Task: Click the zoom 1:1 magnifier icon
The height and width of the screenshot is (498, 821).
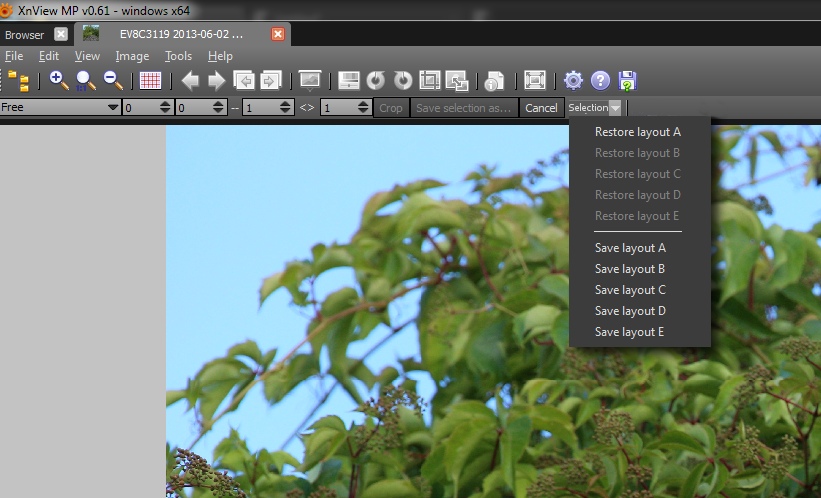Action: tap(85, 81)
